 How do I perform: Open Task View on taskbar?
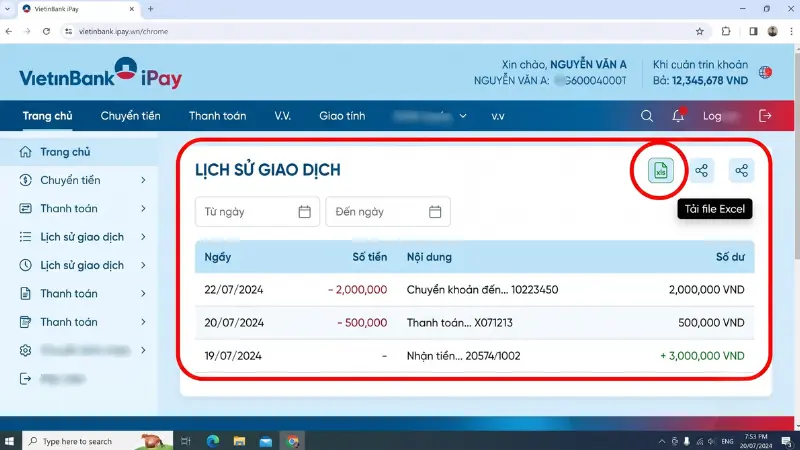pyautogui.click(x=186, y=441)
